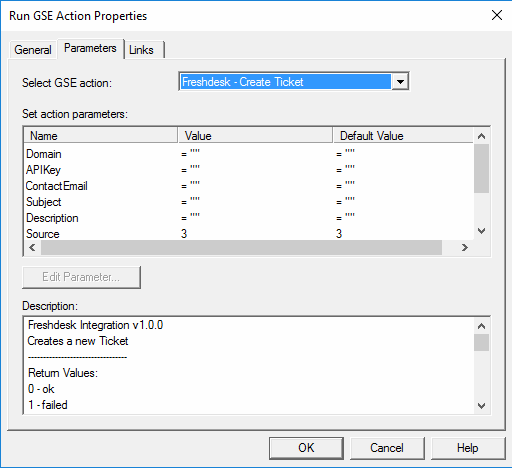Close the dialog with the X button
Screen dimensions: 512x468
[x=497, y=15]
